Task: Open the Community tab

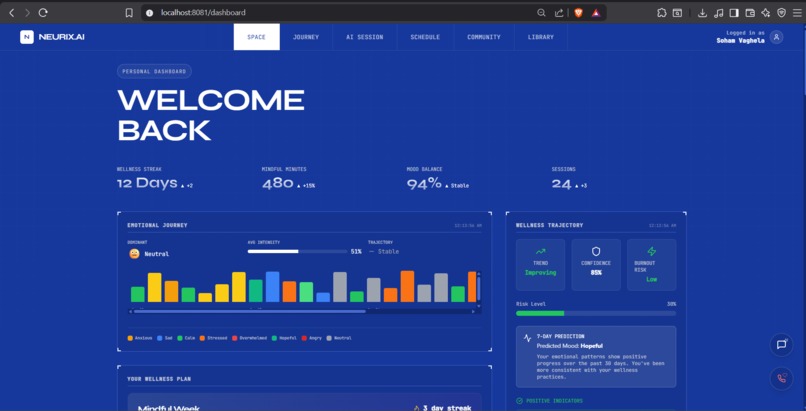Action: click(x=484, y=37)
